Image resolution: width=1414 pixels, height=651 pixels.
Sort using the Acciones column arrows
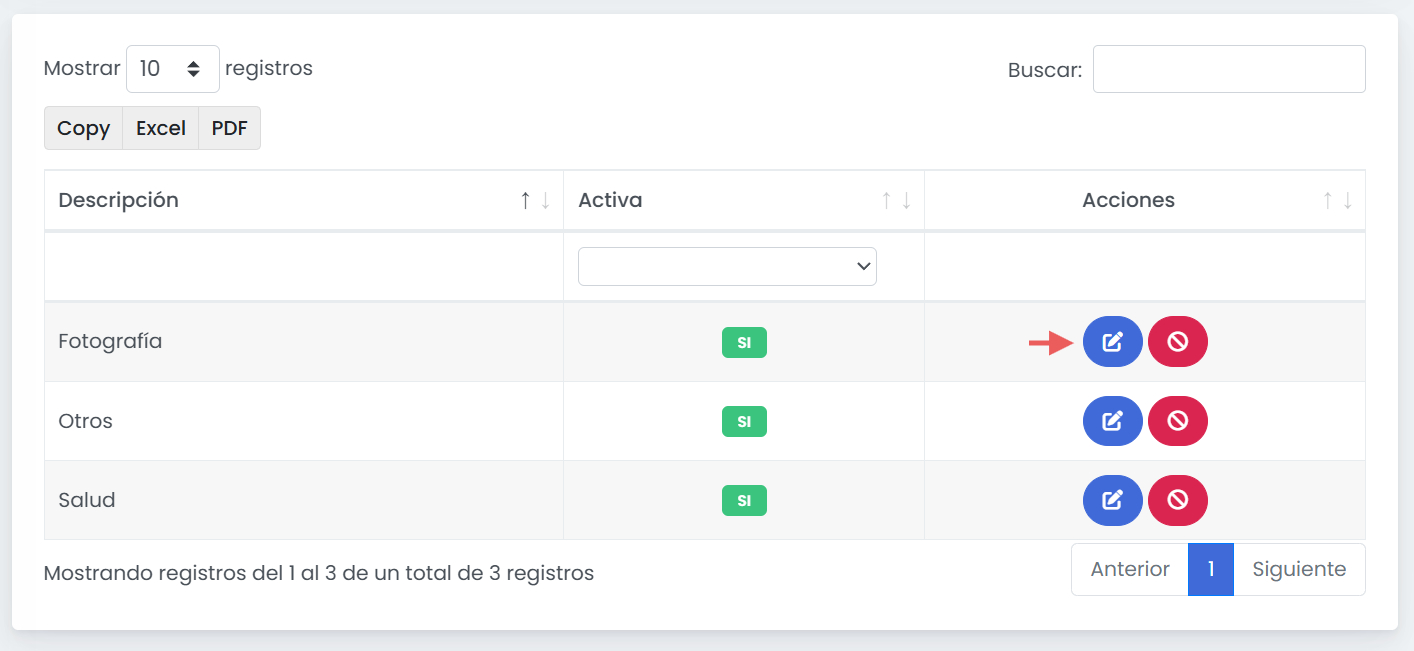[1337, 200]
